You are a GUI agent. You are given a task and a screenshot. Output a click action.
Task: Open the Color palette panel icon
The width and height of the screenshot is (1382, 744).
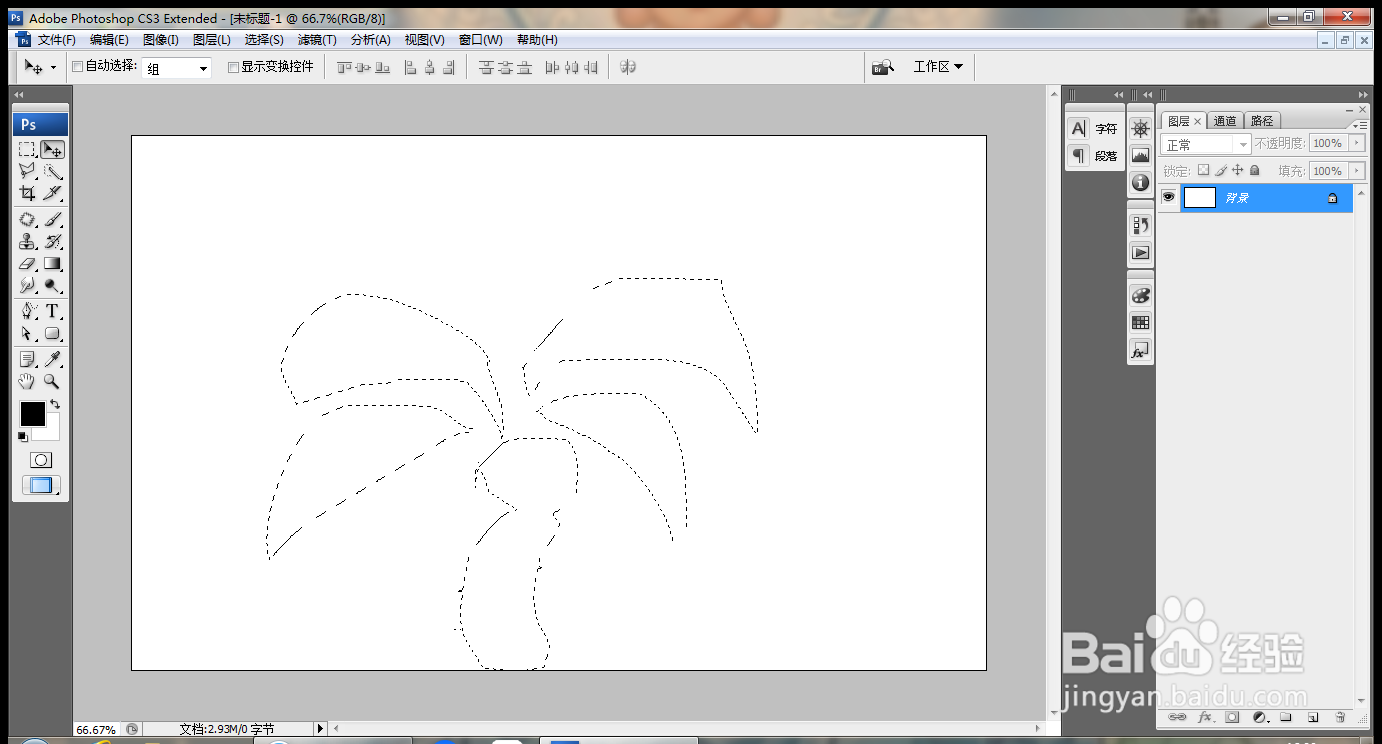click(1140, 295)
